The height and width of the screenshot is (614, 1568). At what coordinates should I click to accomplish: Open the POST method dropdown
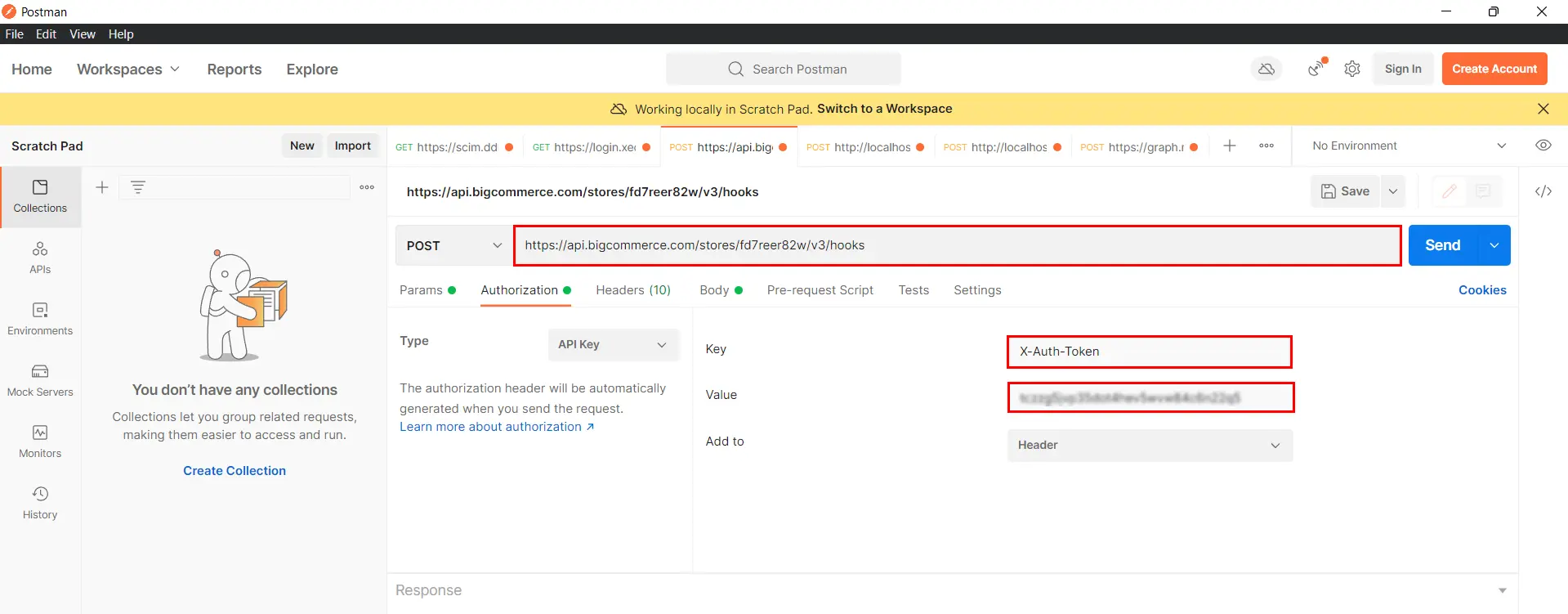pyautogui.click(x=453, y=245)
